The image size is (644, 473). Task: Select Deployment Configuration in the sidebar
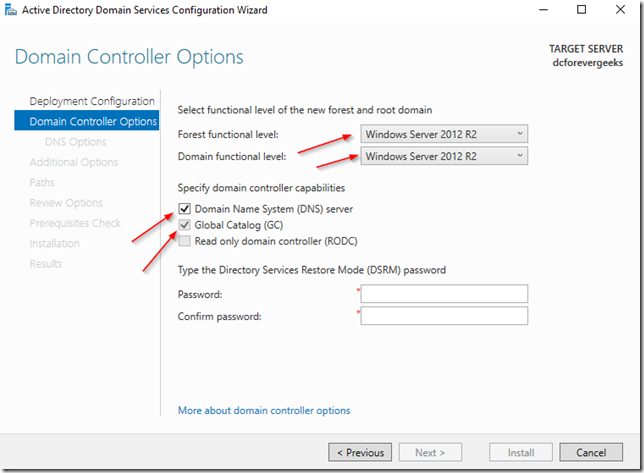92,101
